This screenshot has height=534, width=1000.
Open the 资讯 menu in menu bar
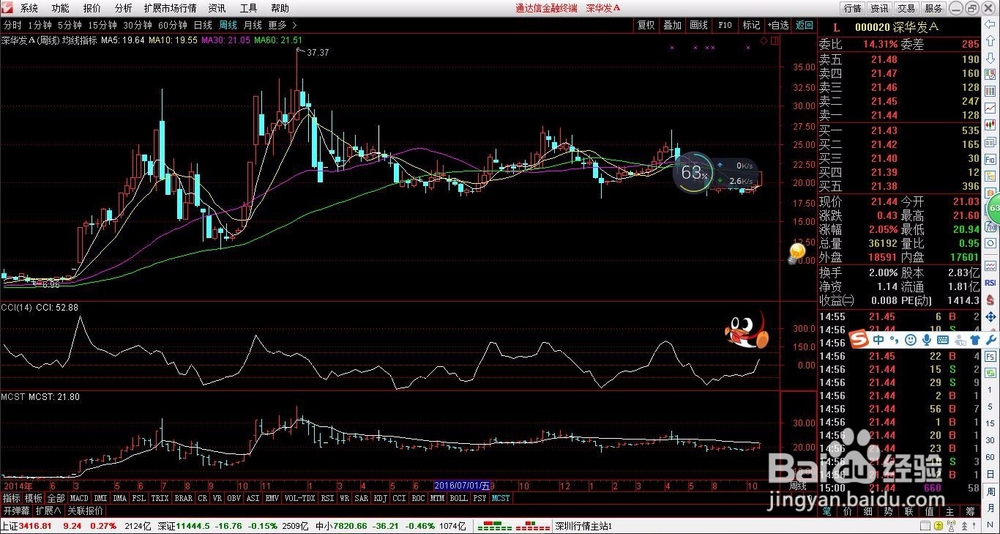(217, 8)
